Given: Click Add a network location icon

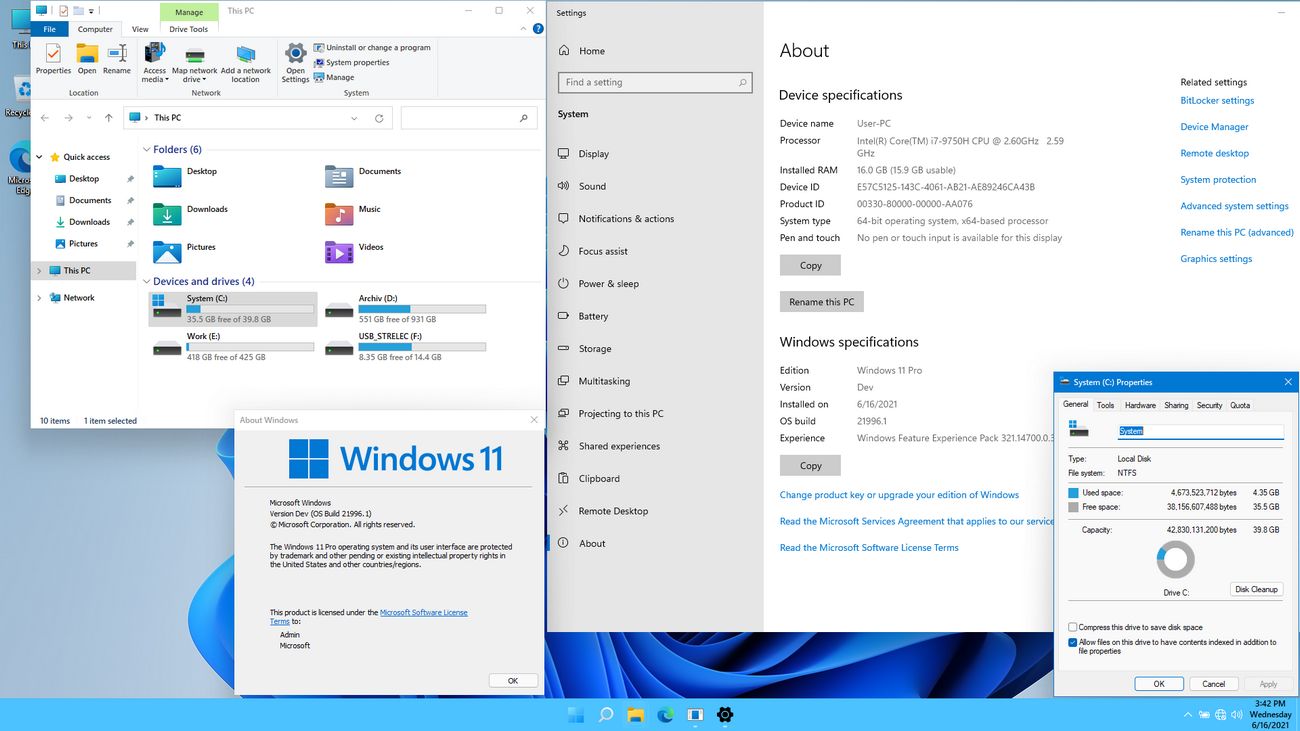Looking at the screenshot, I should pyautogui.click(x=245, y=55).
